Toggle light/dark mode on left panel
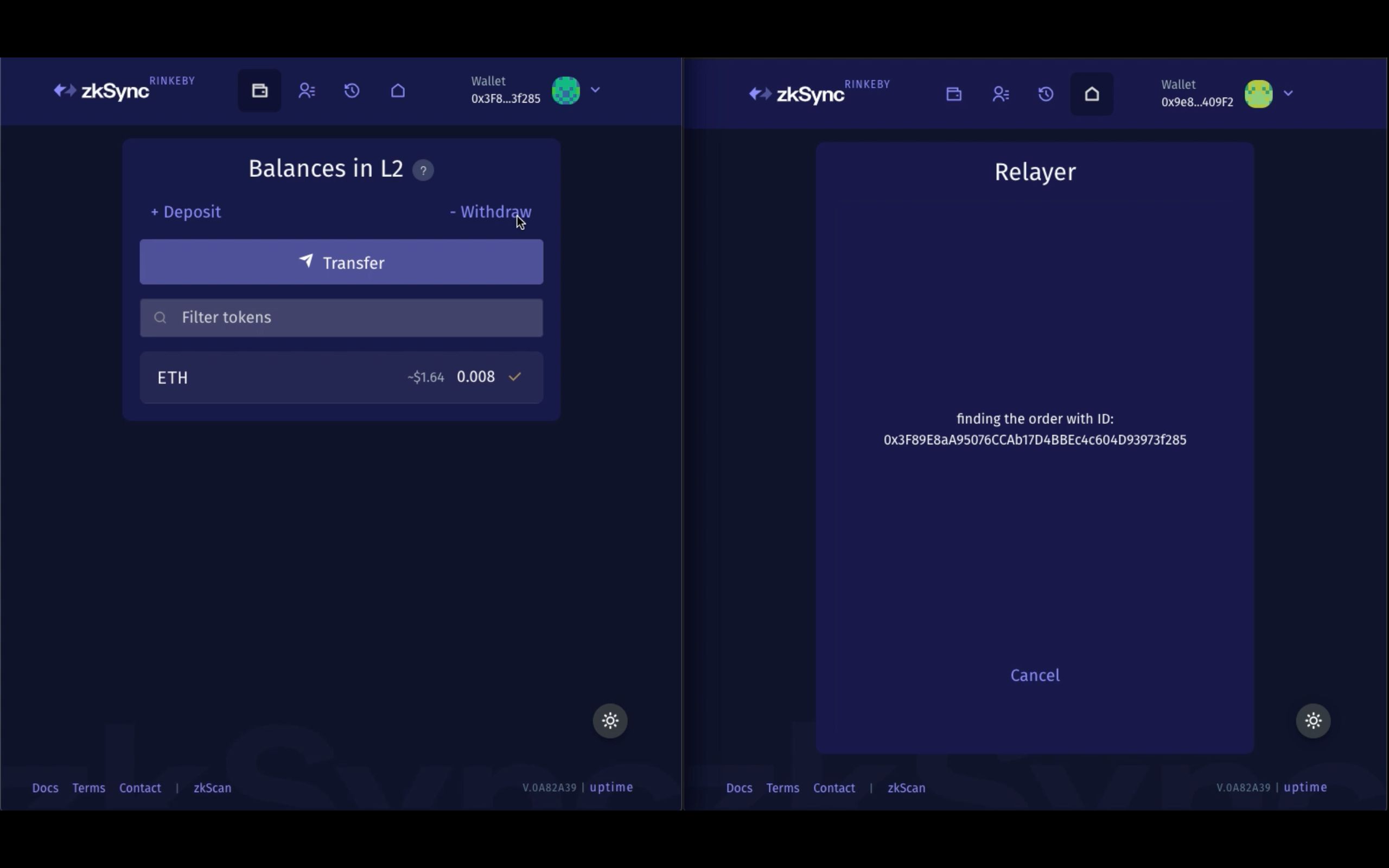The width and height of the screenshot is (1389, 868). [x=611, y=720]
